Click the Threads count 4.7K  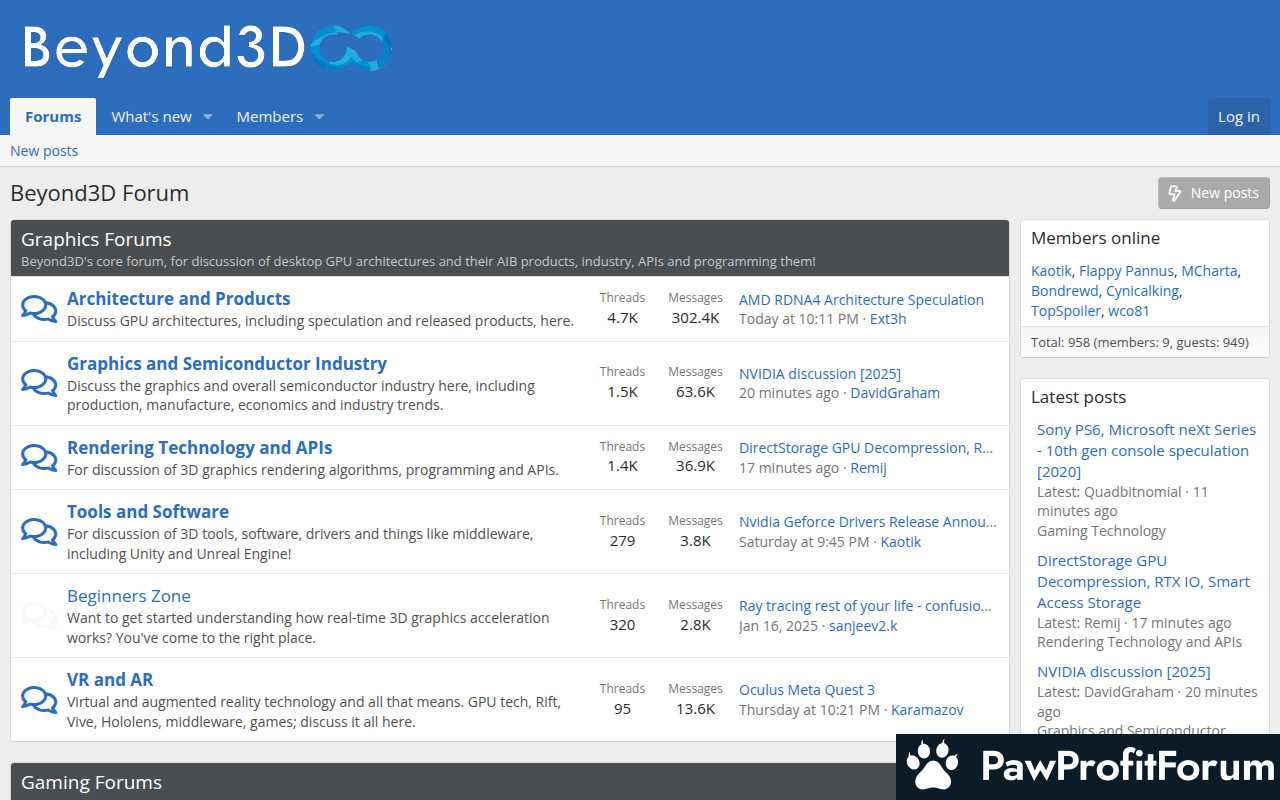point(622,318)
